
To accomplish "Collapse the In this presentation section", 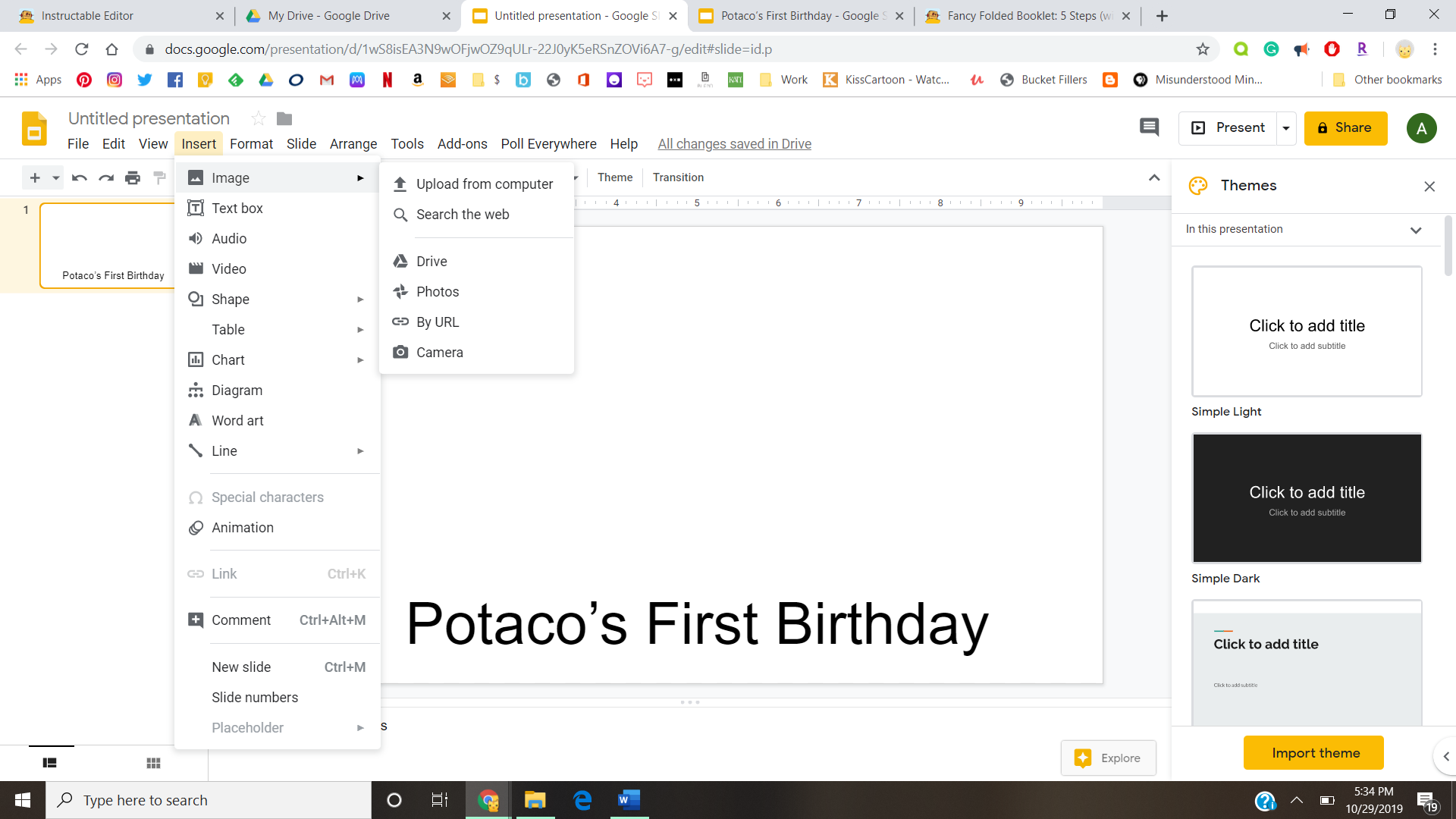I will (1417, 229).
